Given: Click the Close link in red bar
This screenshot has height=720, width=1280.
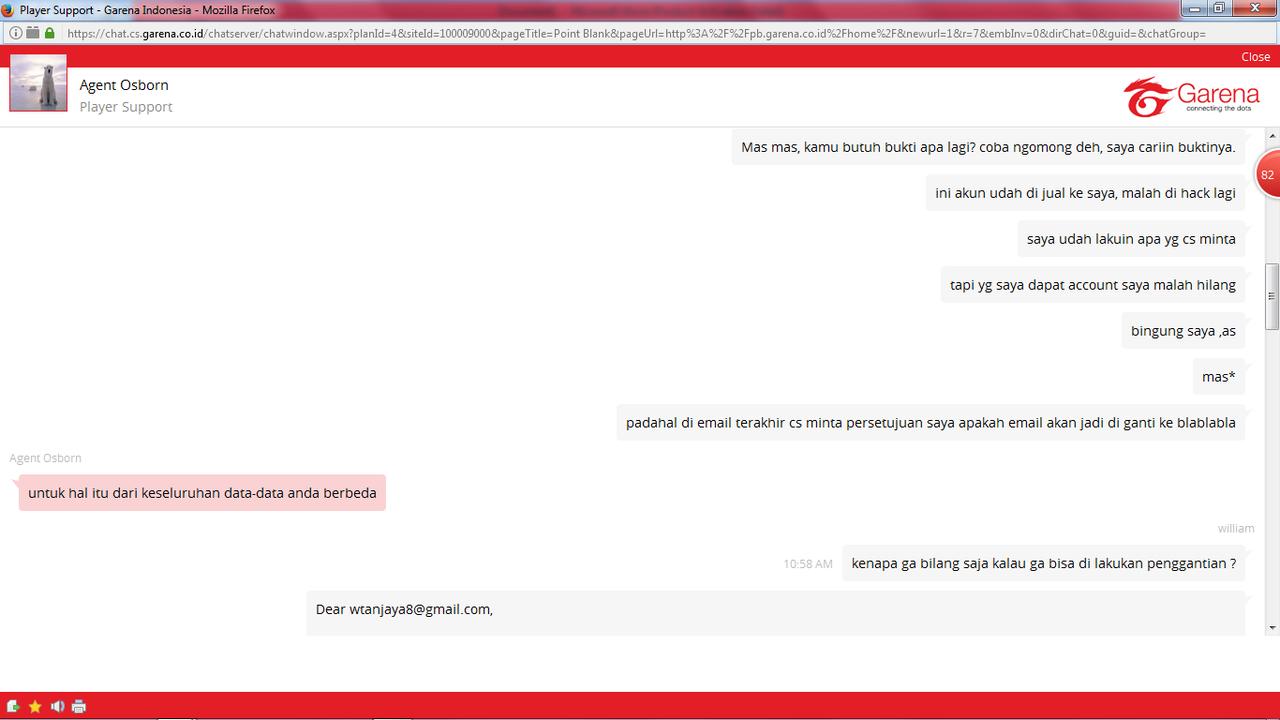Looking at the screenshot, I should point(1255,57).
